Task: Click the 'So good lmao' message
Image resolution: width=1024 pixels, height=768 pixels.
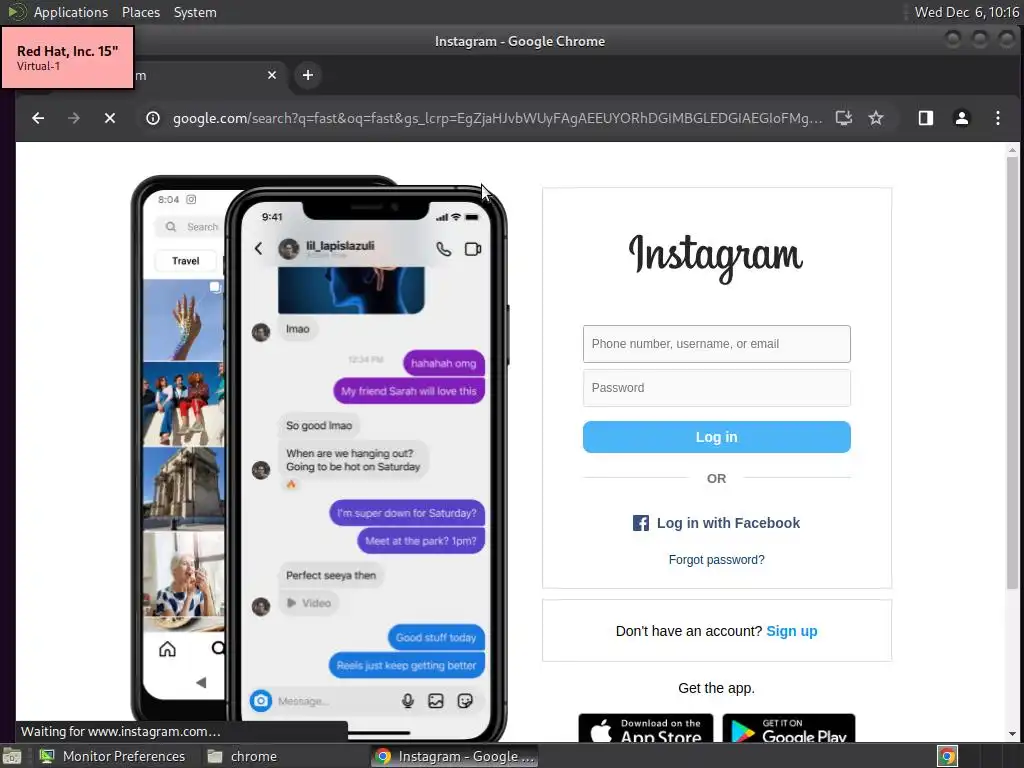Action: (319, 426)
